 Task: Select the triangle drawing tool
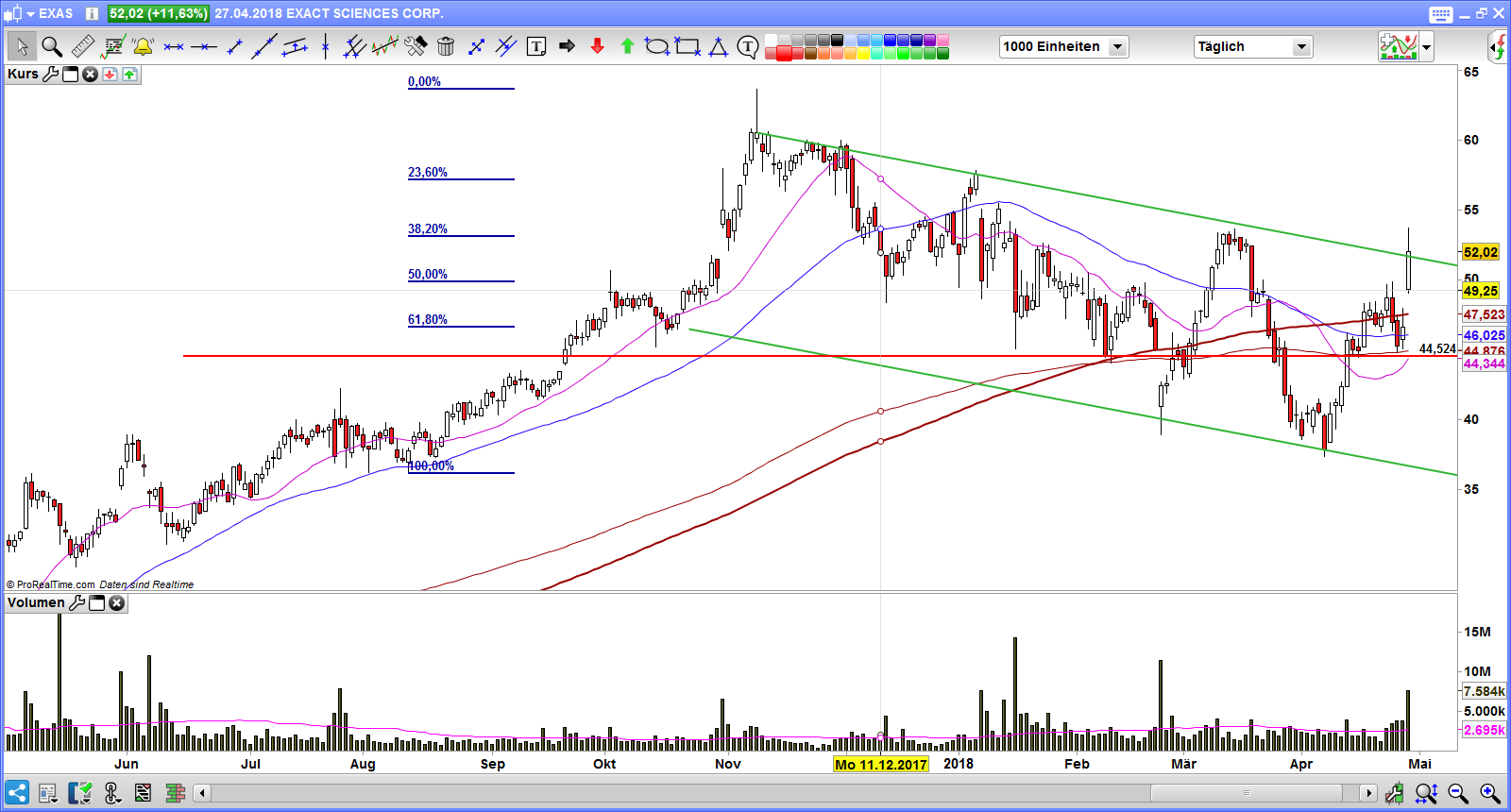718,46
